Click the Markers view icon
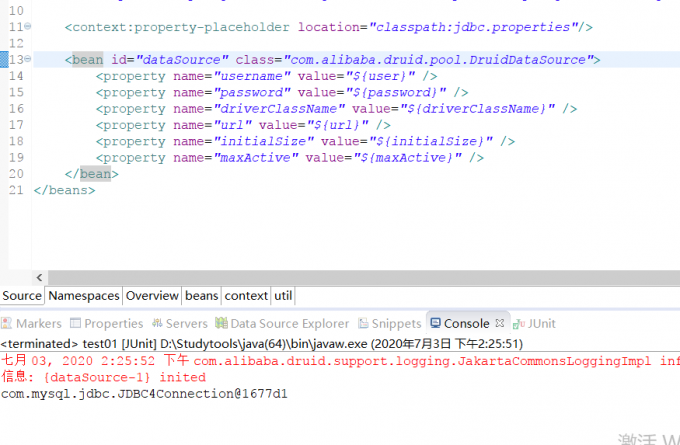This screenshot has height=445, width=680. 7,323
